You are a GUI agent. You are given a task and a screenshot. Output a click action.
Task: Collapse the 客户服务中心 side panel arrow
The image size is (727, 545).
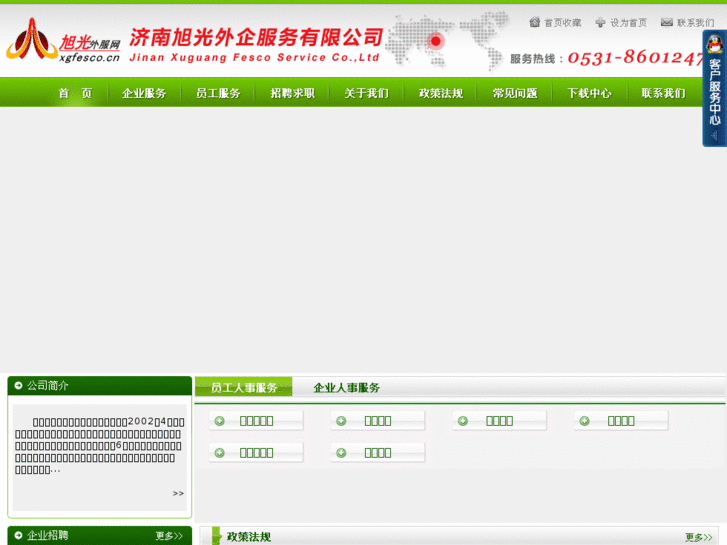[x=714, y=135]
